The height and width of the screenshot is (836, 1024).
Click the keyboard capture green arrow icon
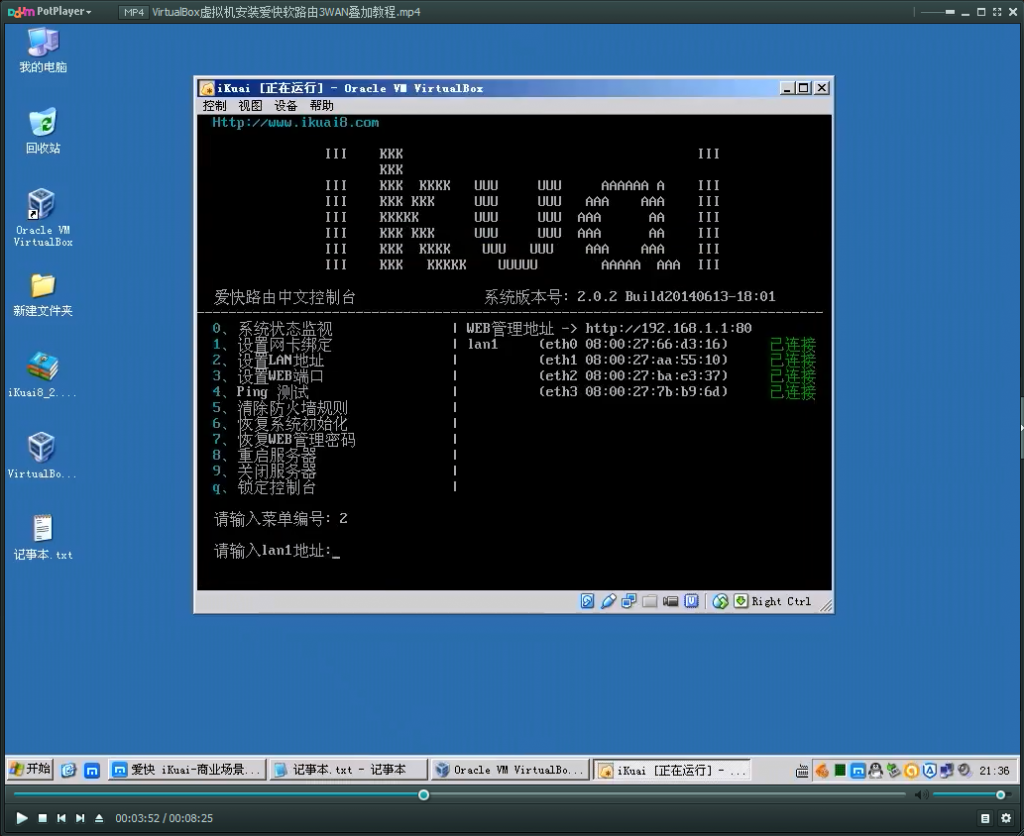[x=741, y=601]
